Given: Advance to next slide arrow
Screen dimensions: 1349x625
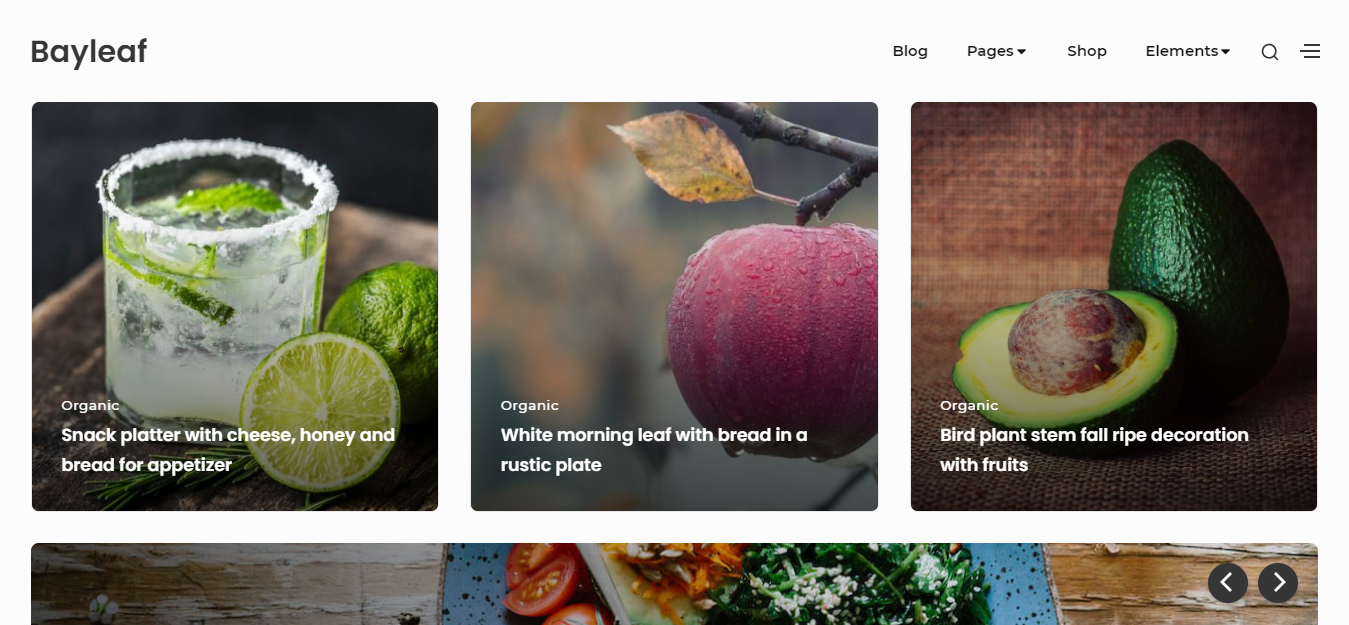Looking at the screenshot, I should pyautogui.click(x=1277, y=582).
